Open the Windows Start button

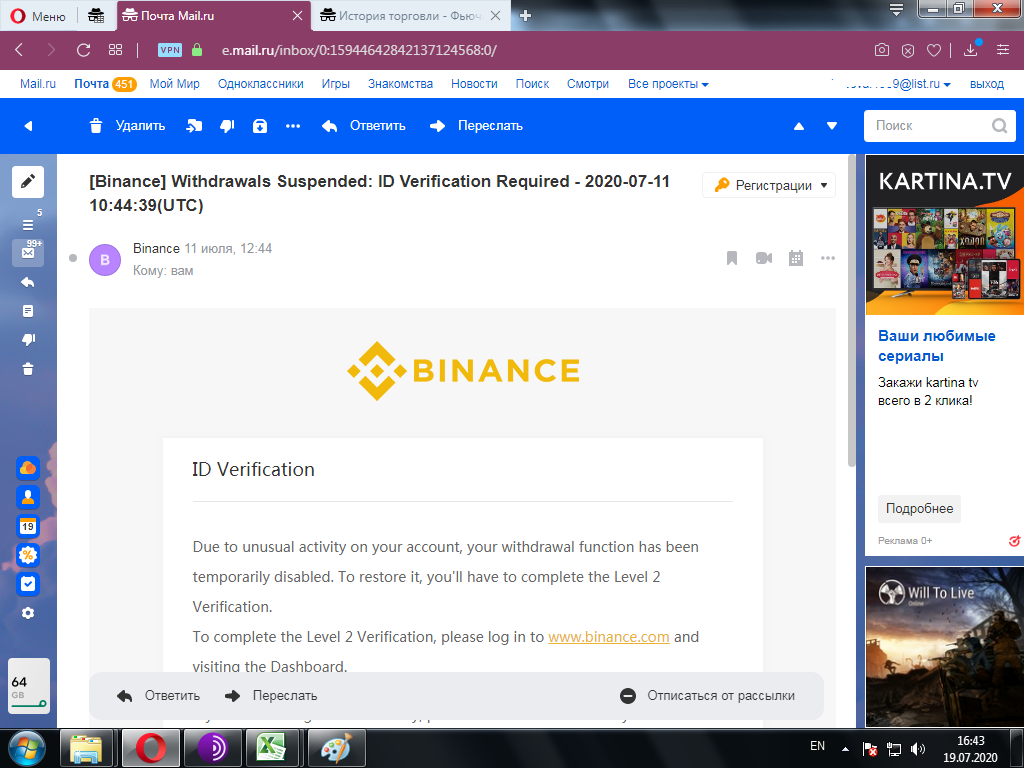point(27,748)
